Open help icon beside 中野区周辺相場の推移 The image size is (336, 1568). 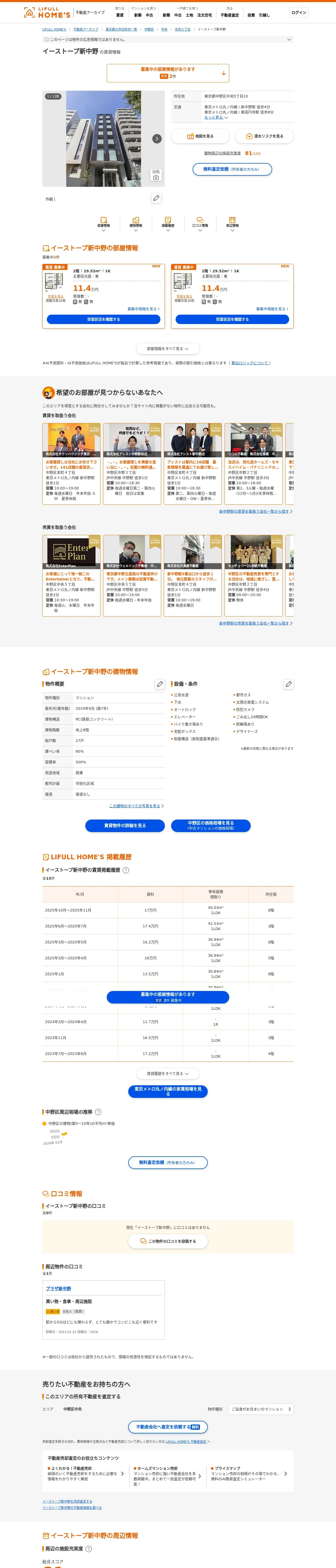(x=98, y=1112)
